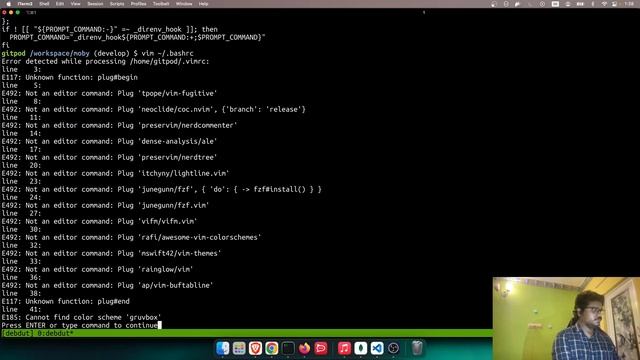Click the leftmost status icon in menu bar
The image size is (640, 360).
pyautogui.click(x=494, y=4)
